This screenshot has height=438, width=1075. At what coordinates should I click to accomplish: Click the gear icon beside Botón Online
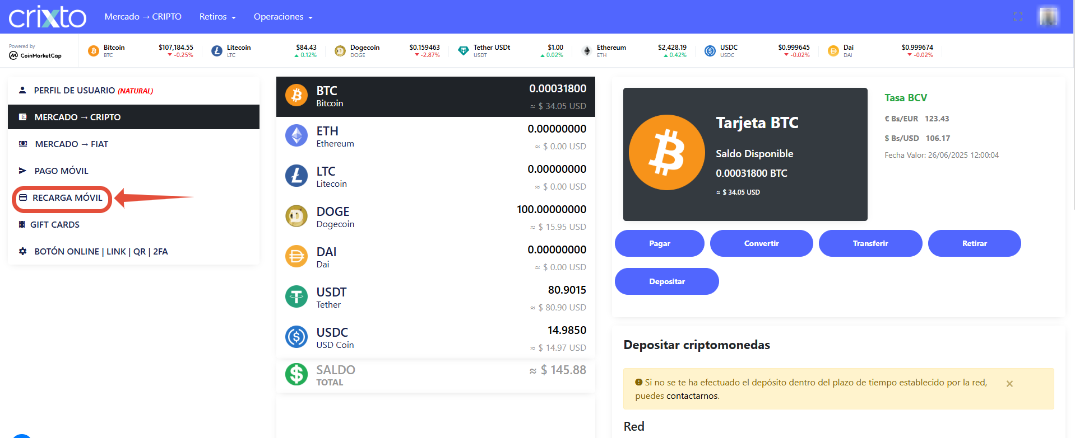point(23,252)
